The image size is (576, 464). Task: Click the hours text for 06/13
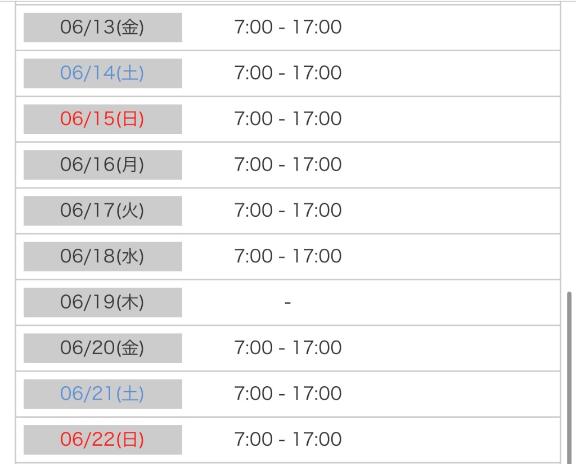pyautogui.click(x=288, y=27)
